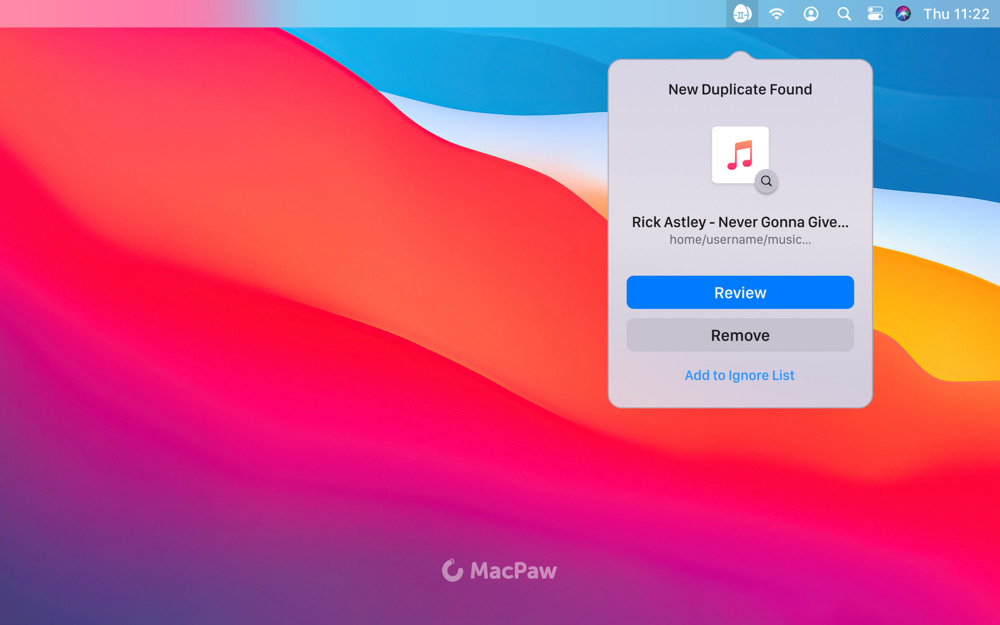Click the home/username/music file path
The width and height of the screenshot is (1000, 625).
point(739,240)
